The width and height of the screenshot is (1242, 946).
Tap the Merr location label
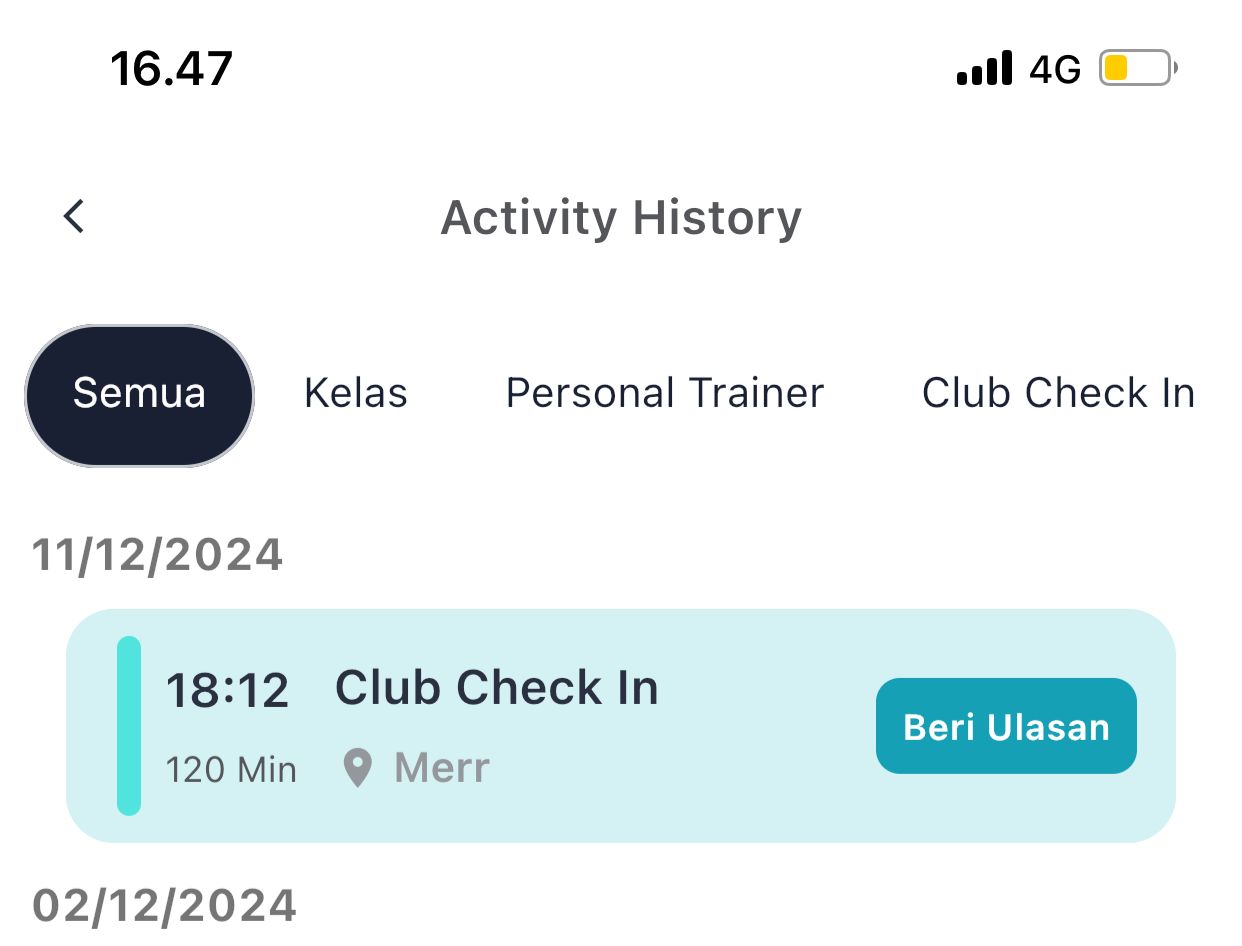point(442,768)
